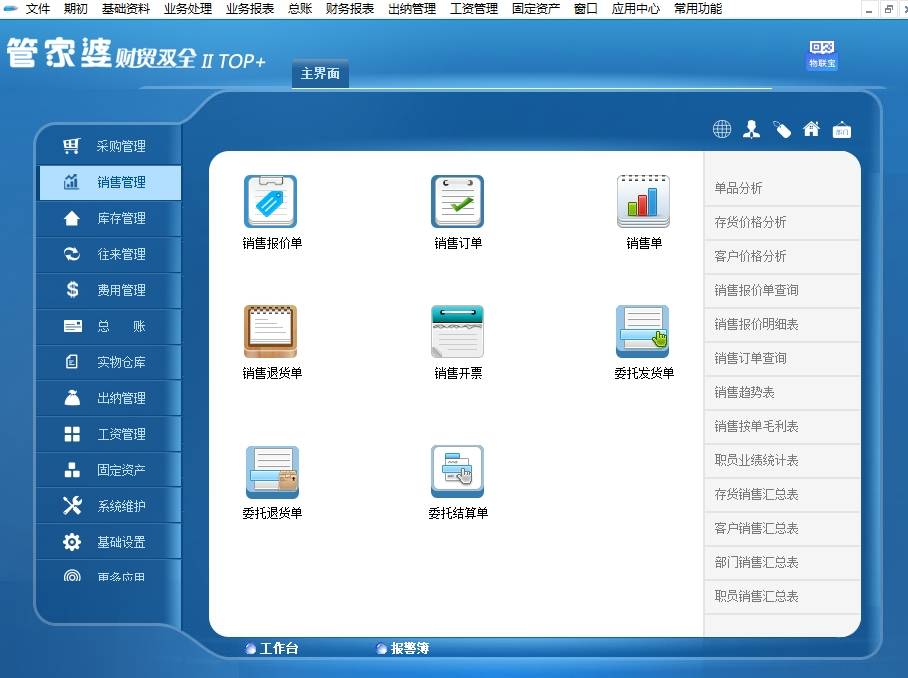Select 固定资产 in the sidebar
Image resolution: width=908 pixels, height=678 pixels.
pos(109,470)
